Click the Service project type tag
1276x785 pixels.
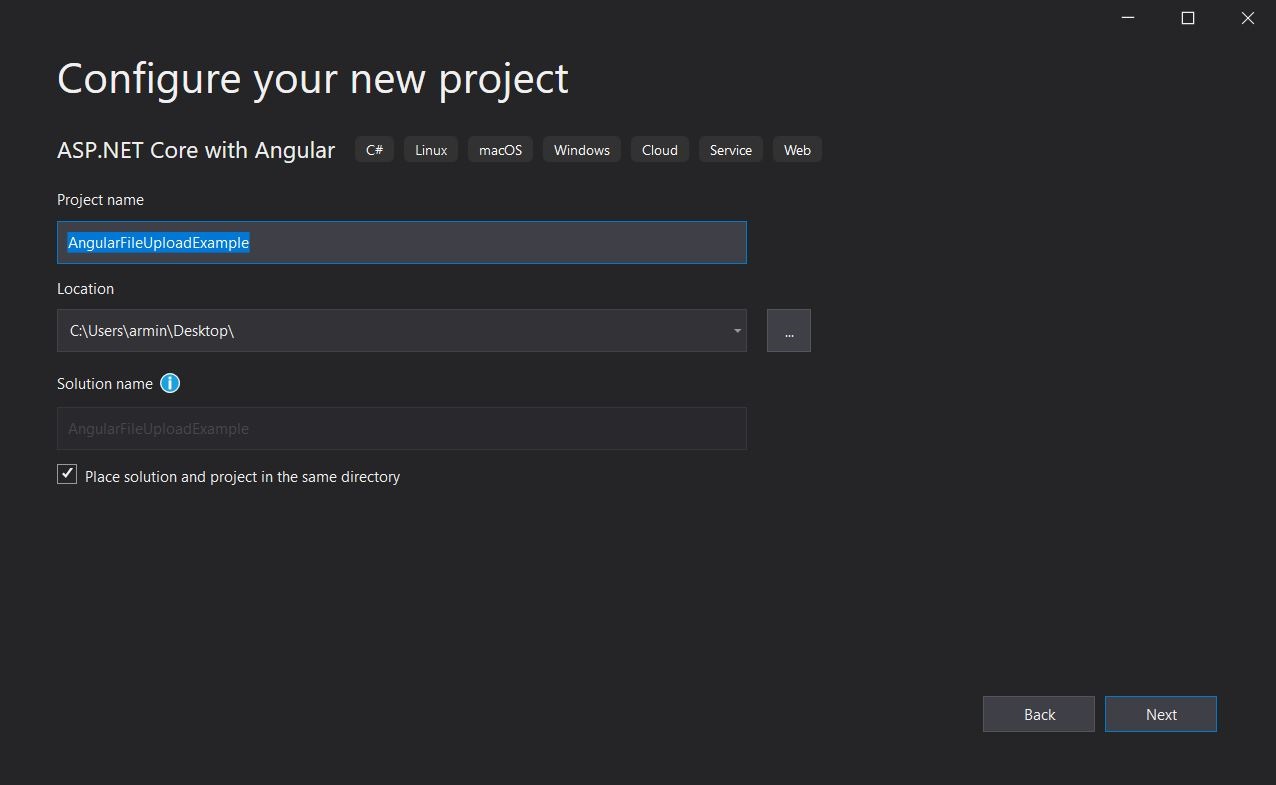pyautogui.click(x=730, y=149)
